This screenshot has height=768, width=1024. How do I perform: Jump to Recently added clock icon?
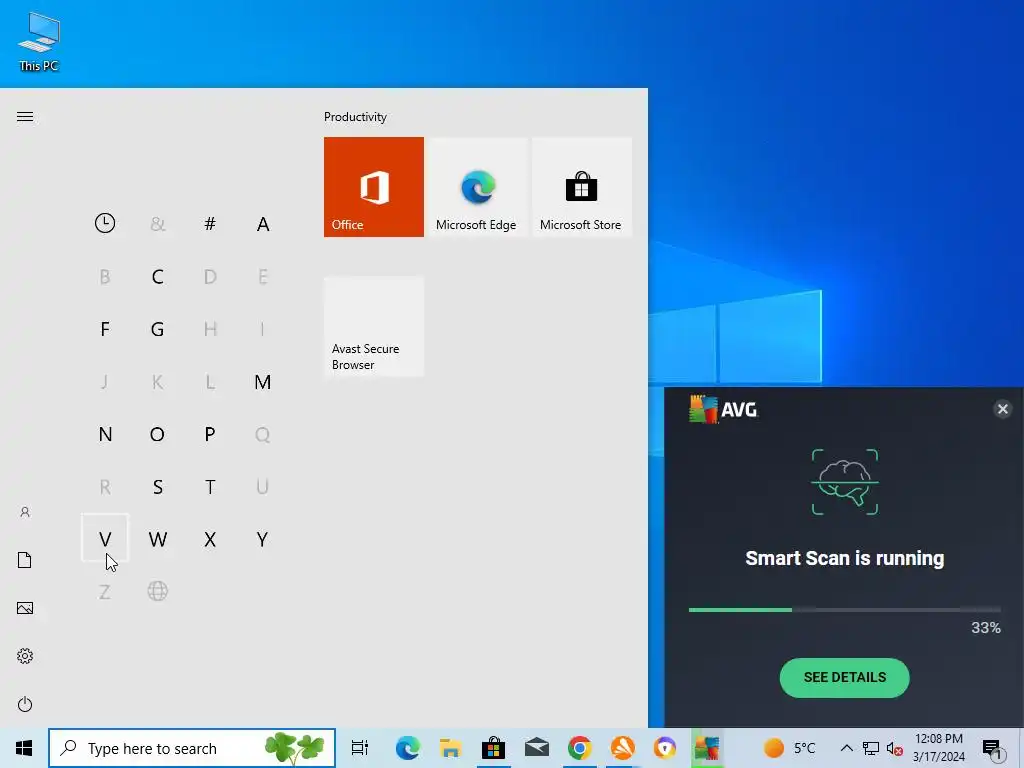click(104, 223)
